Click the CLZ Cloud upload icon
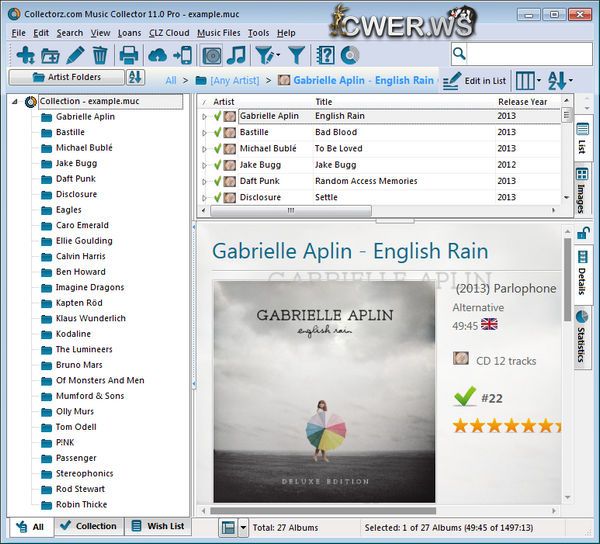 click(158, 55)
